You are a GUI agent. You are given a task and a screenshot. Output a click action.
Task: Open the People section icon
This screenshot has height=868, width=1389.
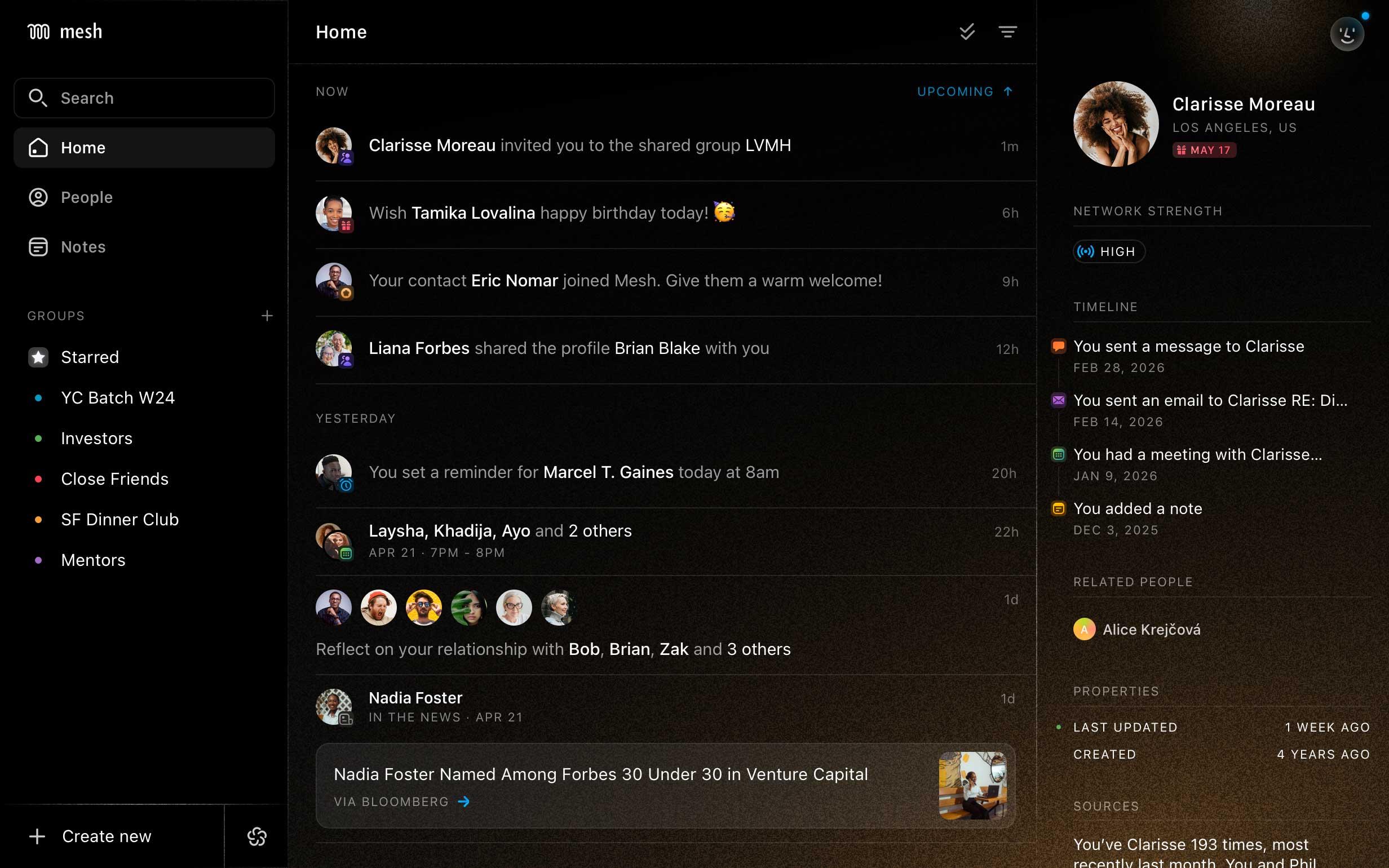click(38, 197)
